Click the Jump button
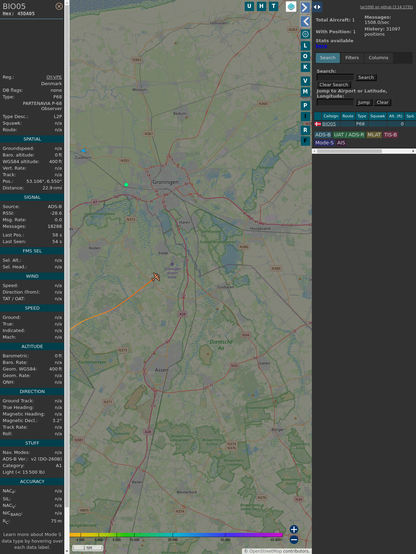This screenshot has height=554, width=416. tap(363, 102)
